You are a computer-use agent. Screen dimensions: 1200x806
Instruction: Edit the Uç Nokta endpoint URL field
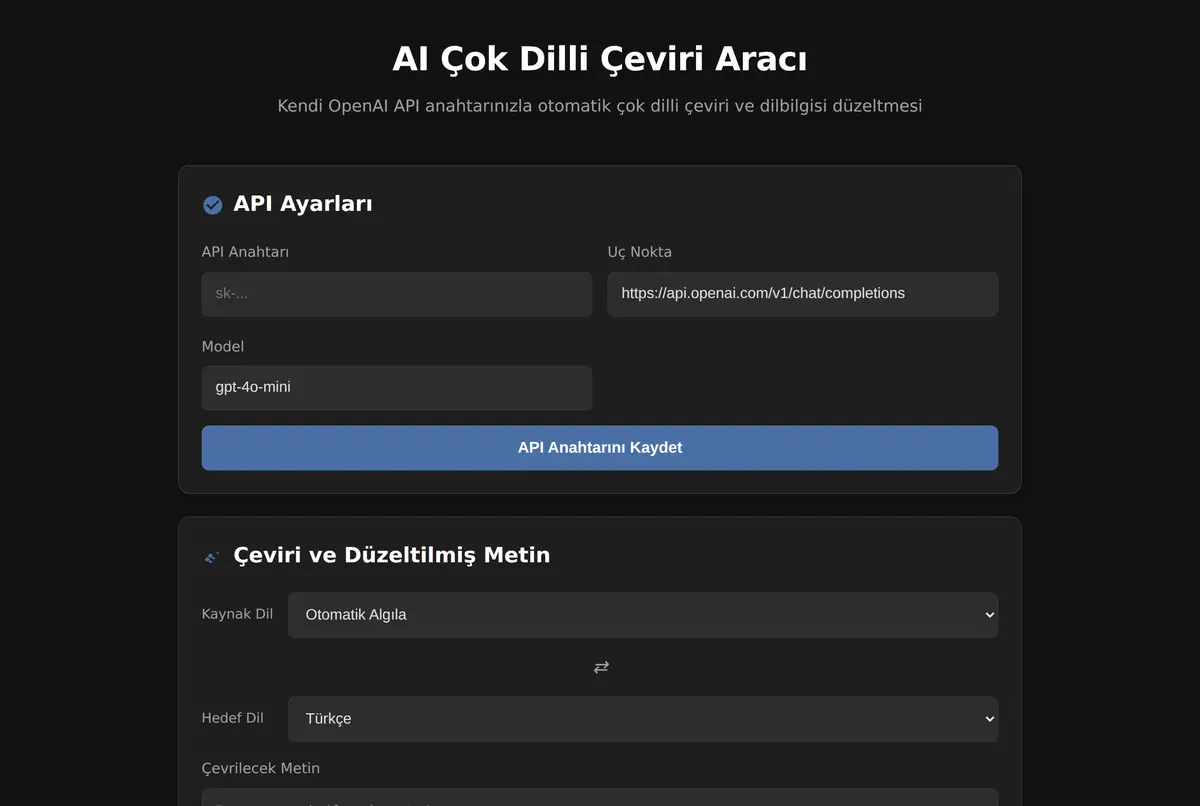803,294
